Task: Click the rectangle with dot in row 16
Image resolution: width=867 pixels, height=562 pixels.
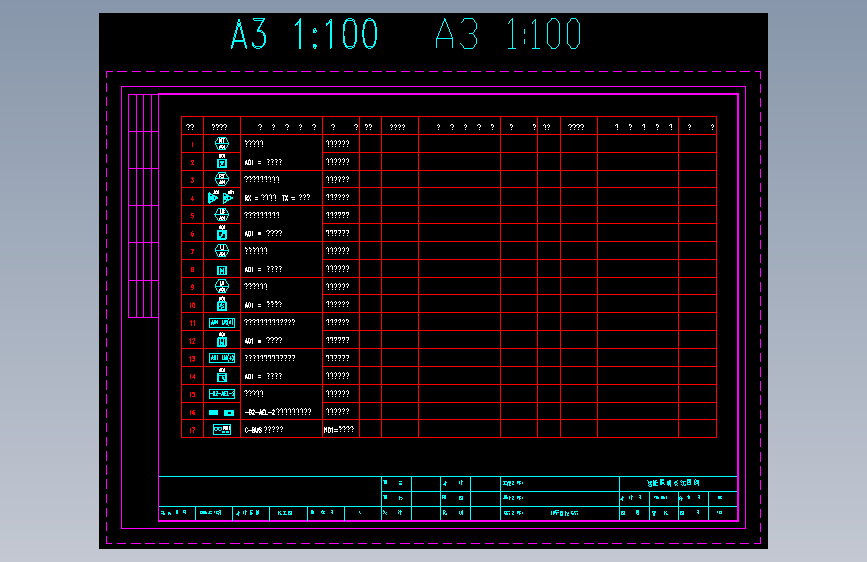Action: coord(229,413)
